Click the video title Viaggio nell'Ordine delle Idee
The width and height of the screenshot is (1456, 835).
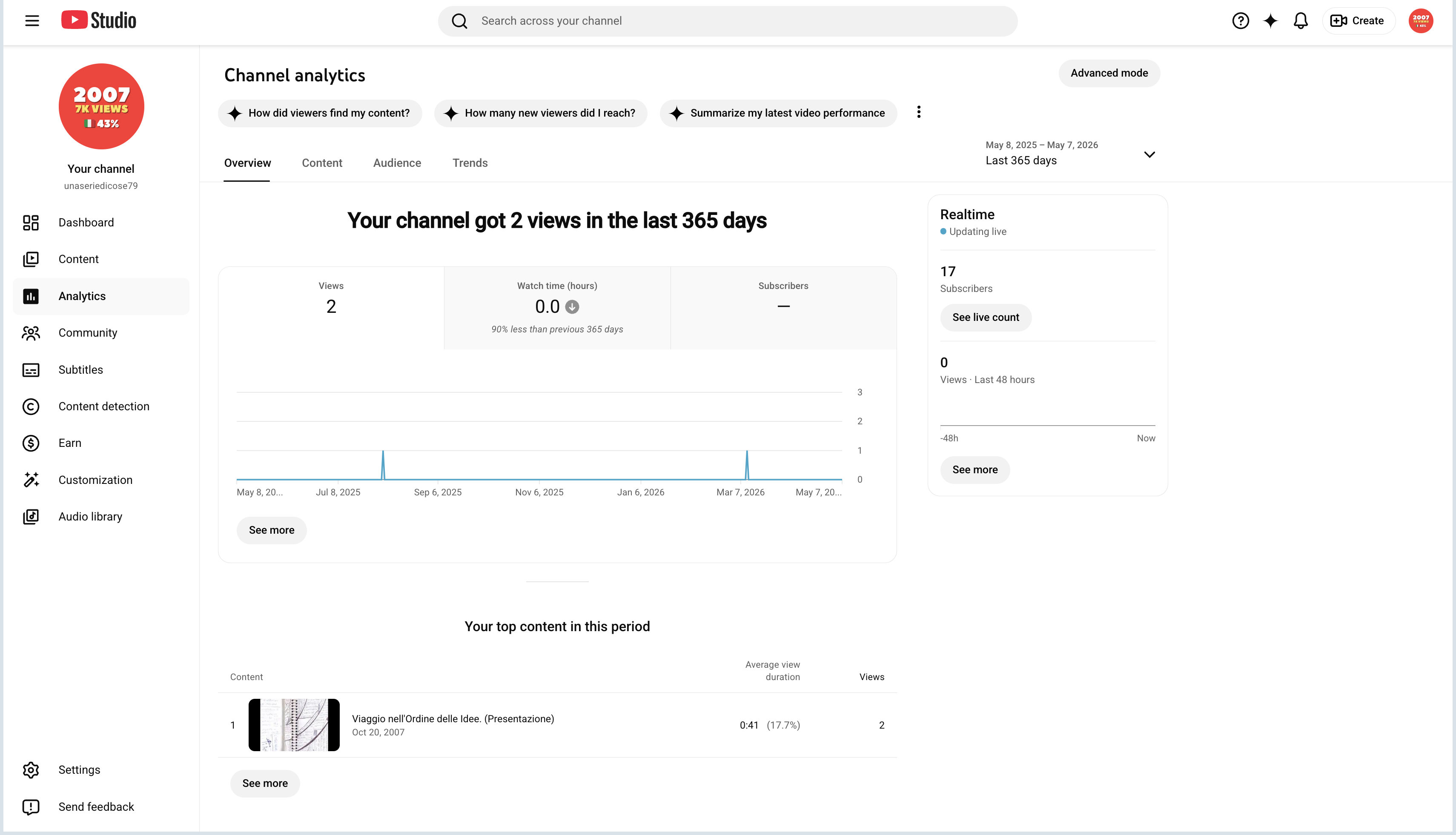click(x=453, y=719)
